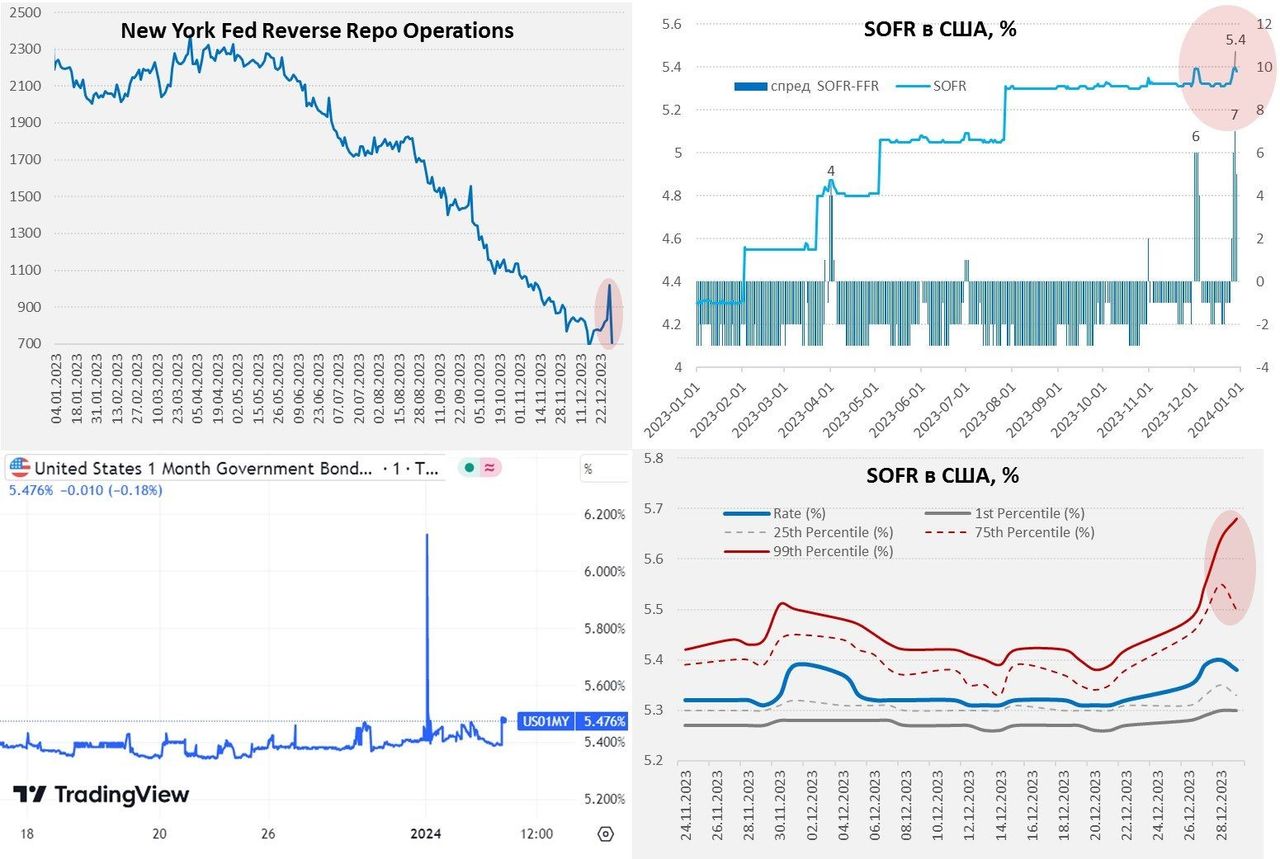Click the -4 value on SOFR right axis
1280x859 pixels.
[x=1263, y=367]
